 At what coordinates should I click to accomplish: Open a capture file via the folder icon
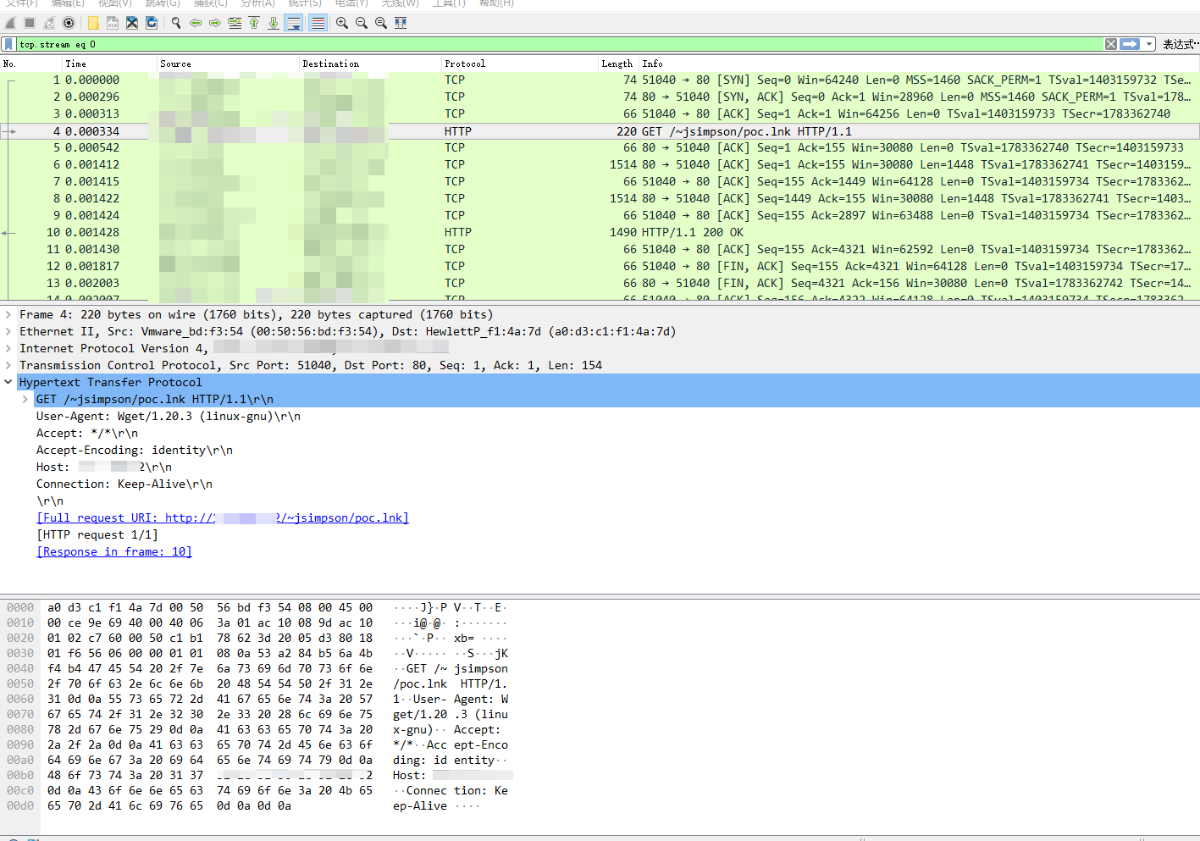(93, 22)
